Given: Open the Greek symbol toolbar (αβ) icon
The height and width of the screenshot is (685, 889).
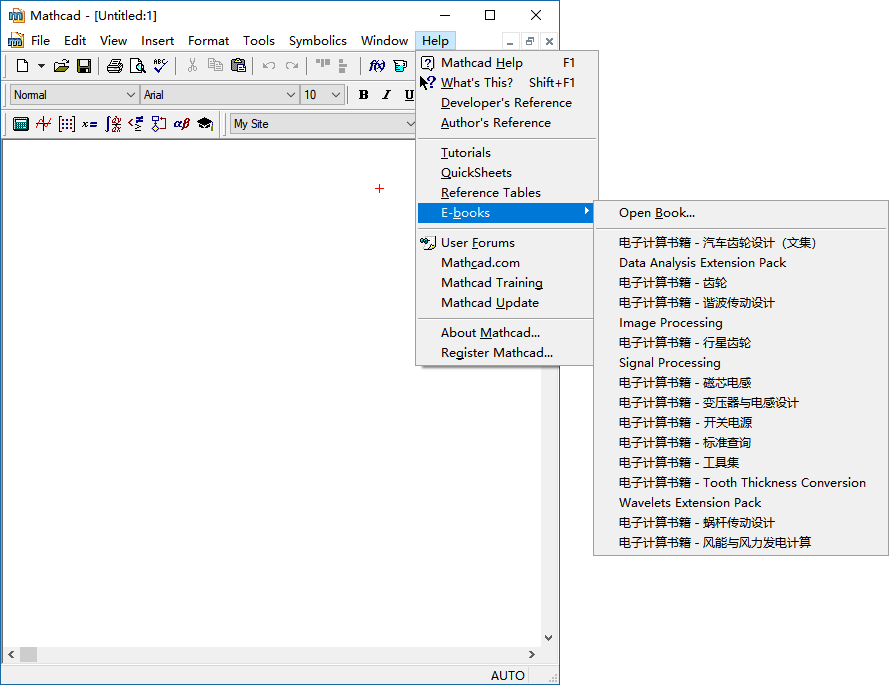Looking at the screenshot, I should click(181, 124).
